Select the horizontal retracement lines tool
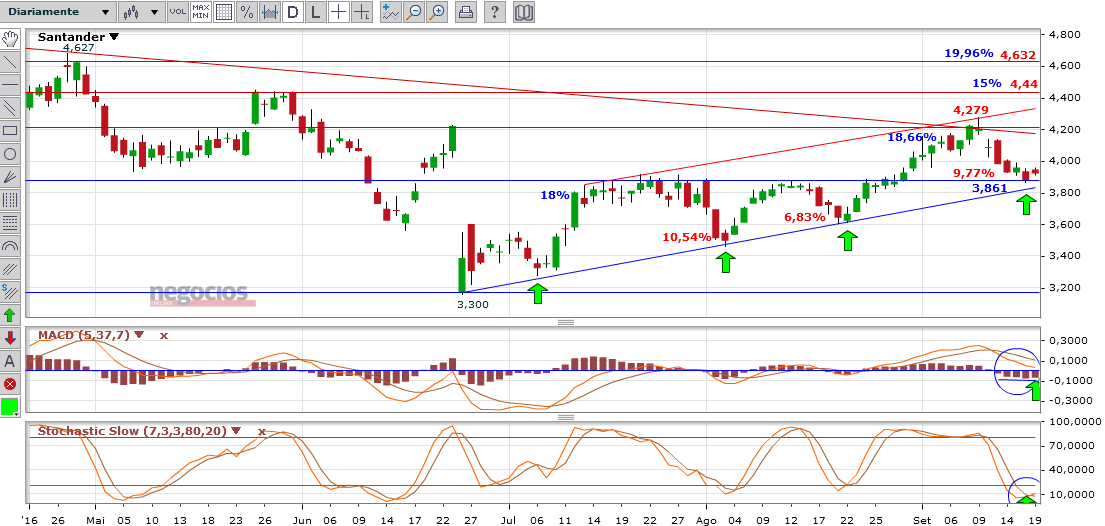 pos(10,223)
